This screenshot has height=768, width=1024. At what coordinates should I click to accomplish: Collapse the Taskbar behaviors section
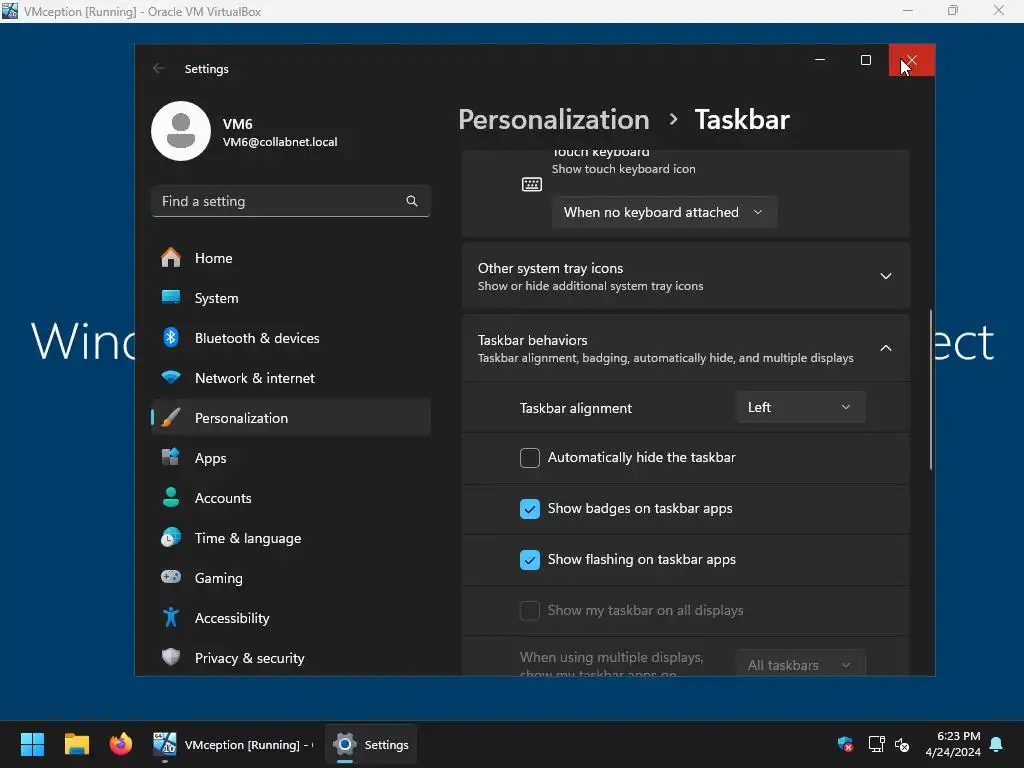[886, 348]
